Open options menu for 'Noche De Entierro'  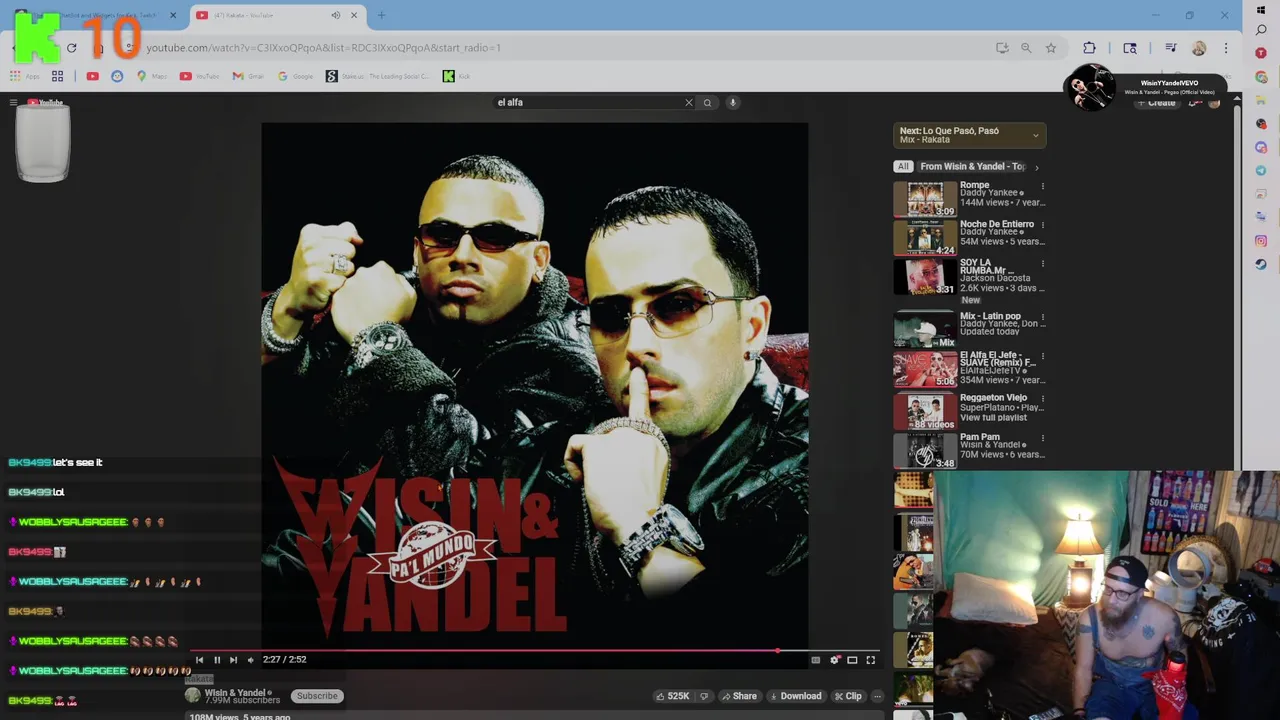tap(1042, 225)
